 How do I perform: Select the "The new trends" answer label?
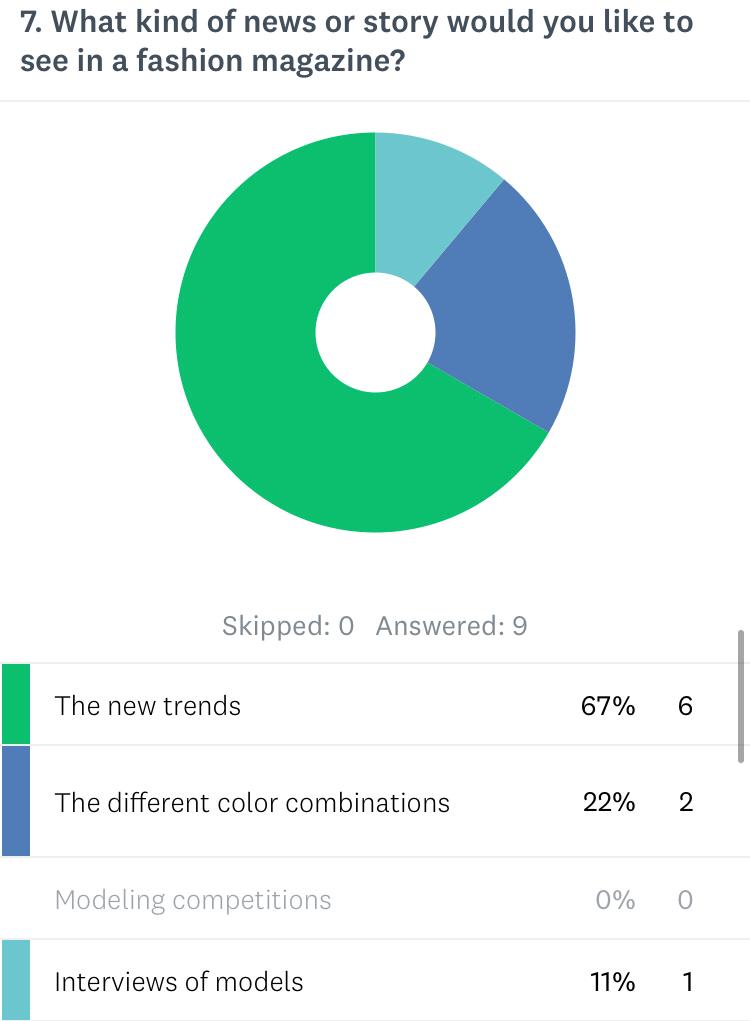pyautogui.click(x=148, y=706)
